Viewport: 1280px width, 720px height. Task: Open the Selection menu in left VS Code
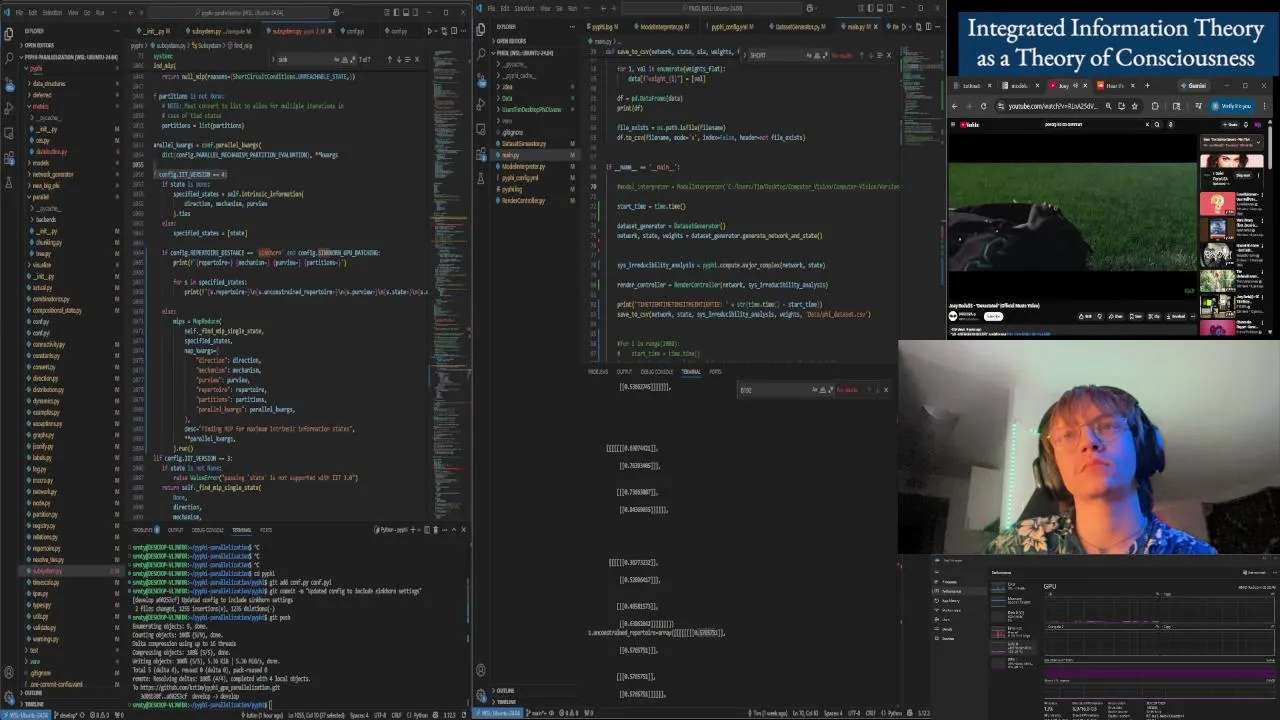pyautogui.click(x=52, y=13)
